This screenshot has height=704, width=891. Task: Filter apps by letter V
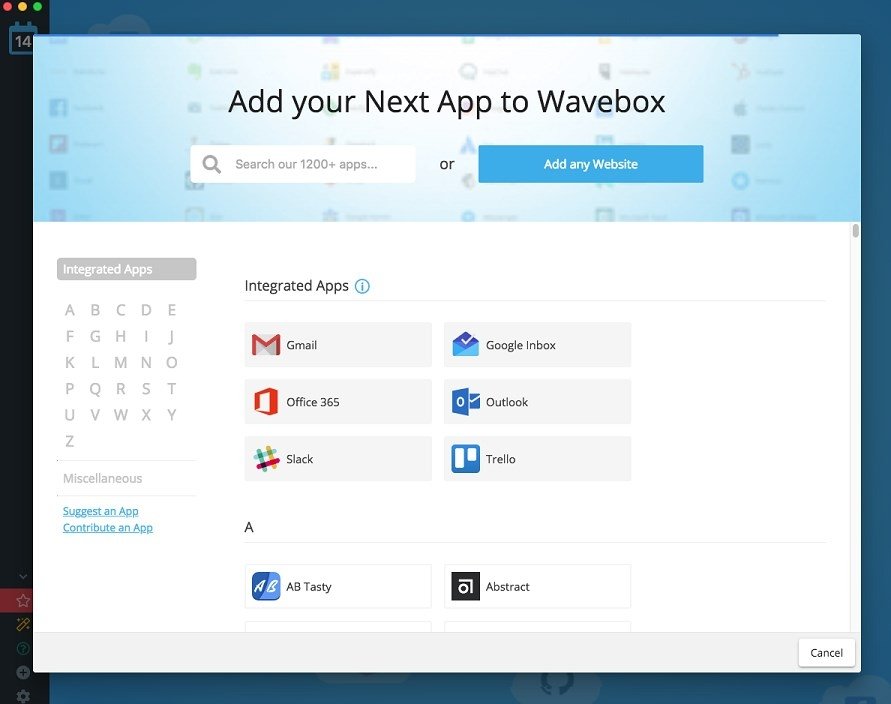95,415
